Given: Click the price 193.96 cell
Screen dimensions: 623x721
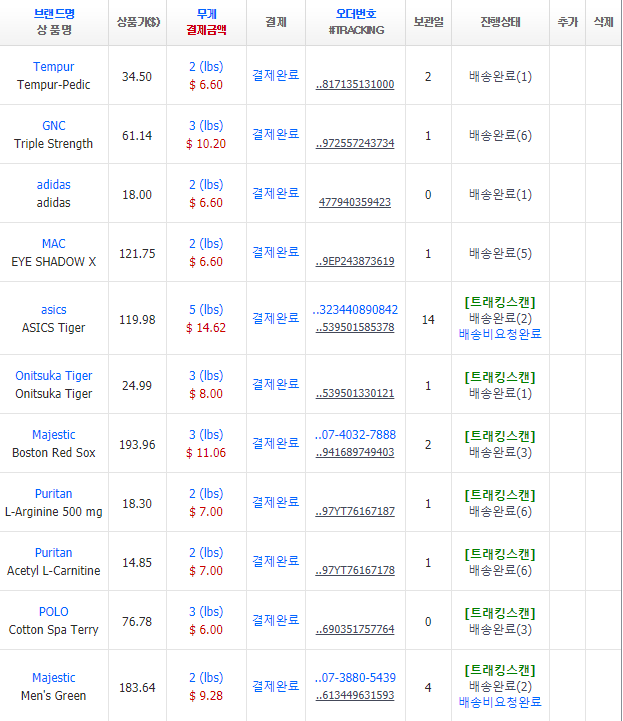Looking at the screenshot, I should [137, 445].
